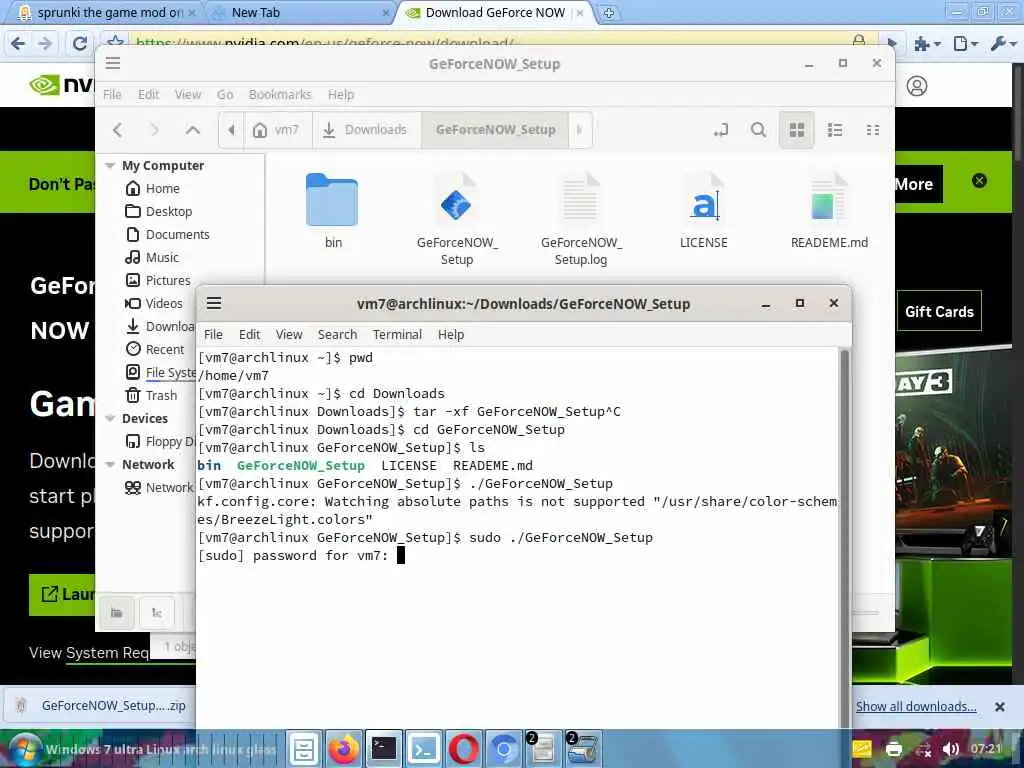Open search in the file manager

click(x=758, y=130)
